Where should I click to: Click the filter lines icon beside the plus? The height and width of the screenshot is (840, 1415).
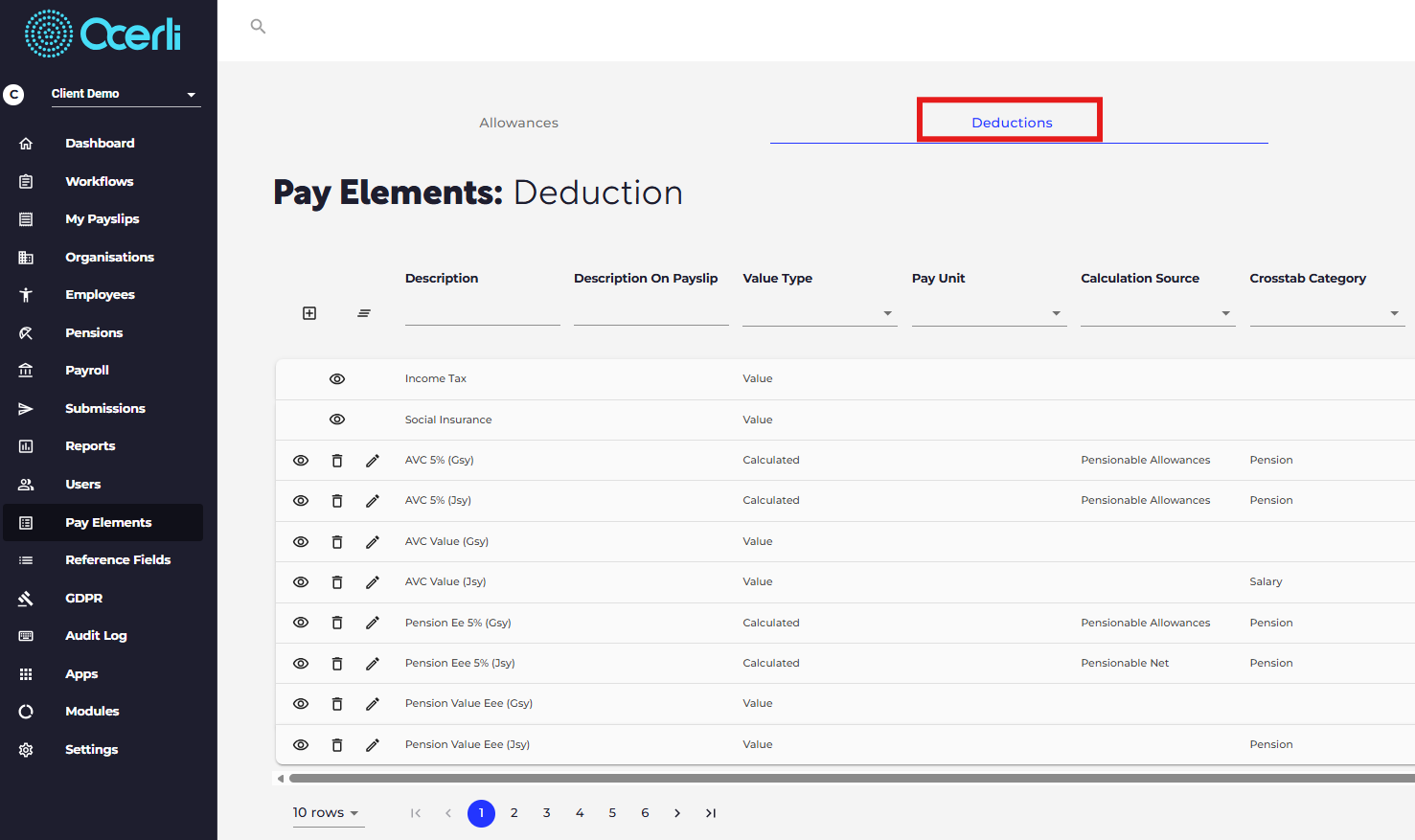[x=364, y=313]
